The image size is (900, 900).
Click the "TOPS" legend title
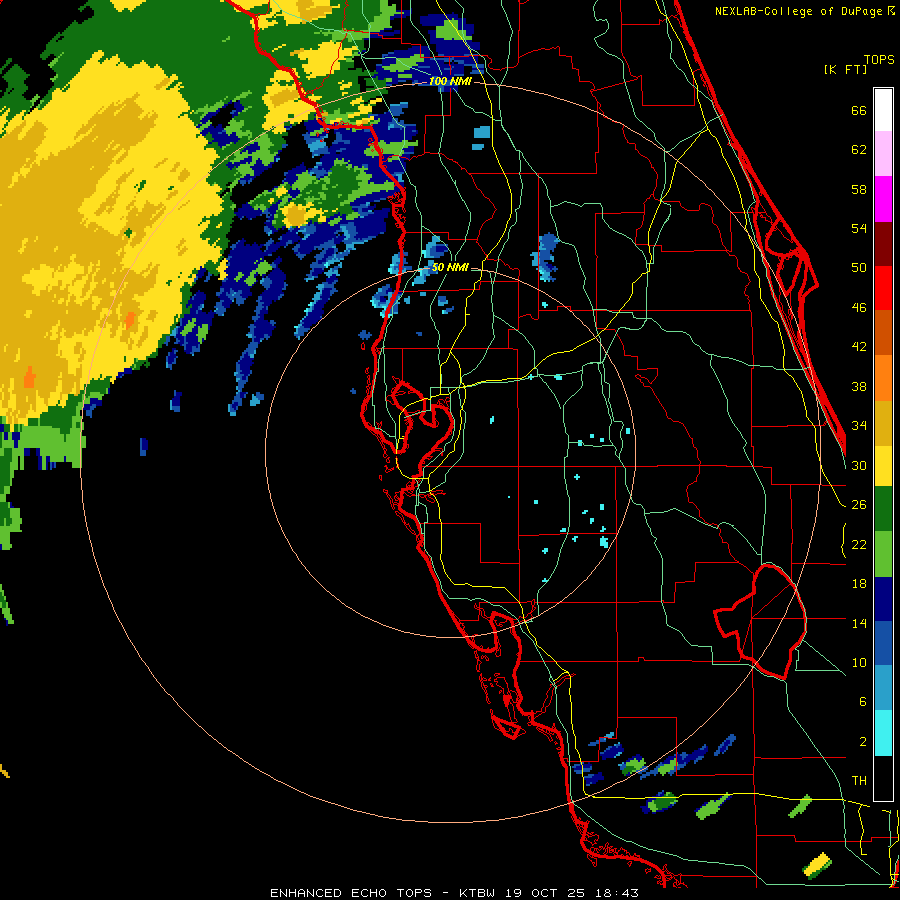pos(879,59)
